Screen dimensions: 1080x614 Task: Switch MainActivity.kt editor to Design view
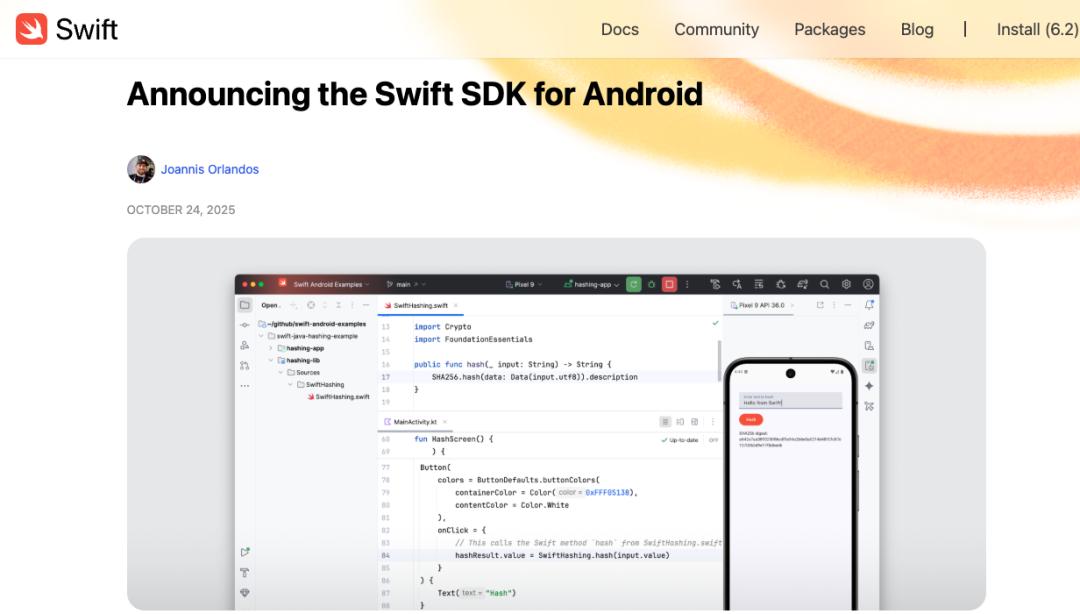pyautogui.click(x=695, y=422)
